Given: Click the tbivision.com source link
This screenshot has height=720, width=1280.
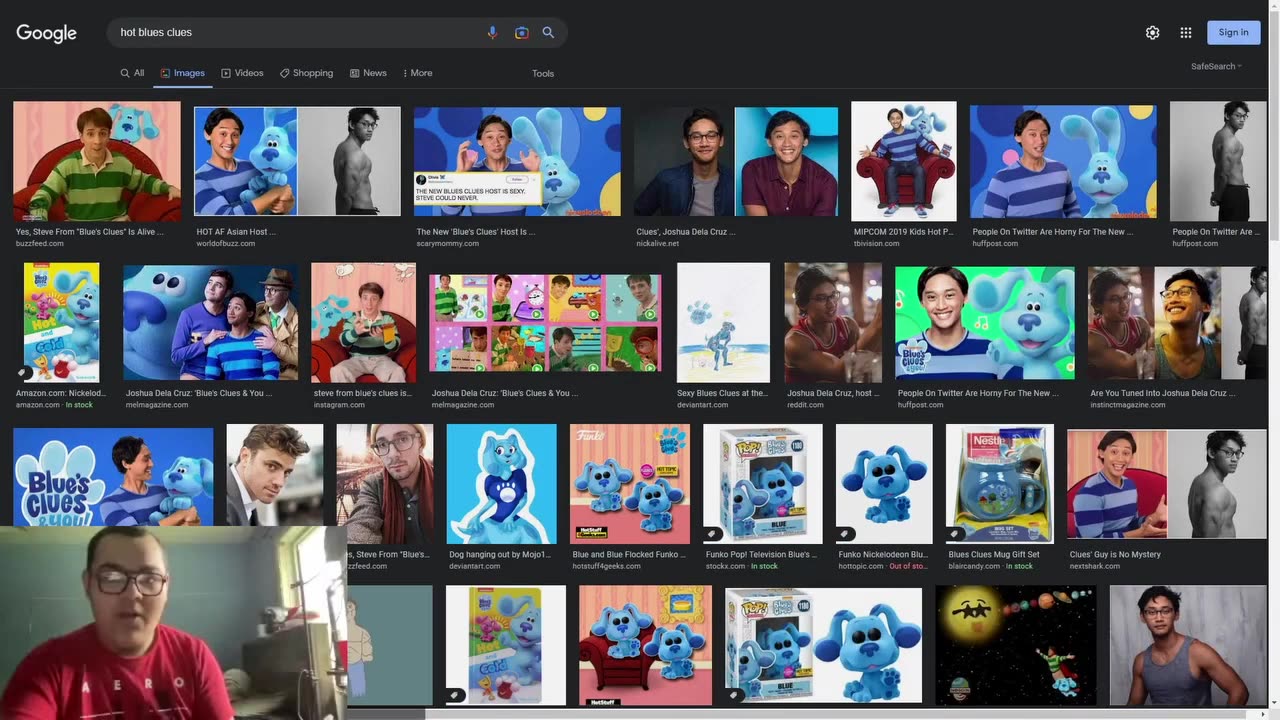Looking at the screenshot, I should point(876,243).
